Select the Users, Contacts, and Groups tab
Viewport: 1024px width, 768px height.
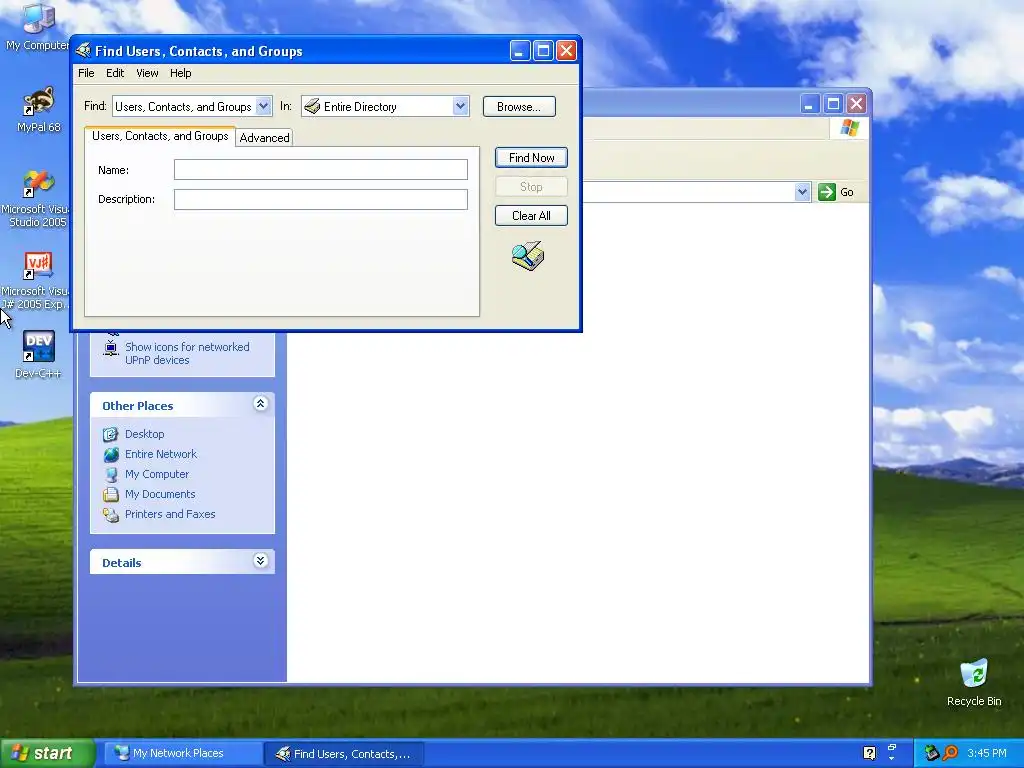tap(160, 136)
